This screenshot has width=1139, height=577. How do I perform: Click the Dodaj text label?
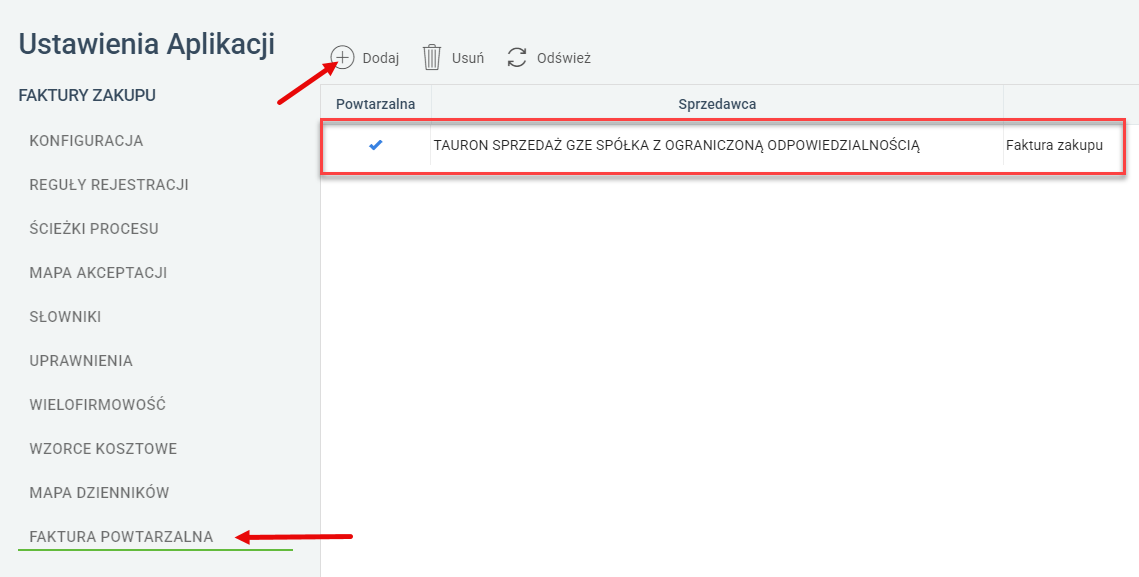[381, 59]
